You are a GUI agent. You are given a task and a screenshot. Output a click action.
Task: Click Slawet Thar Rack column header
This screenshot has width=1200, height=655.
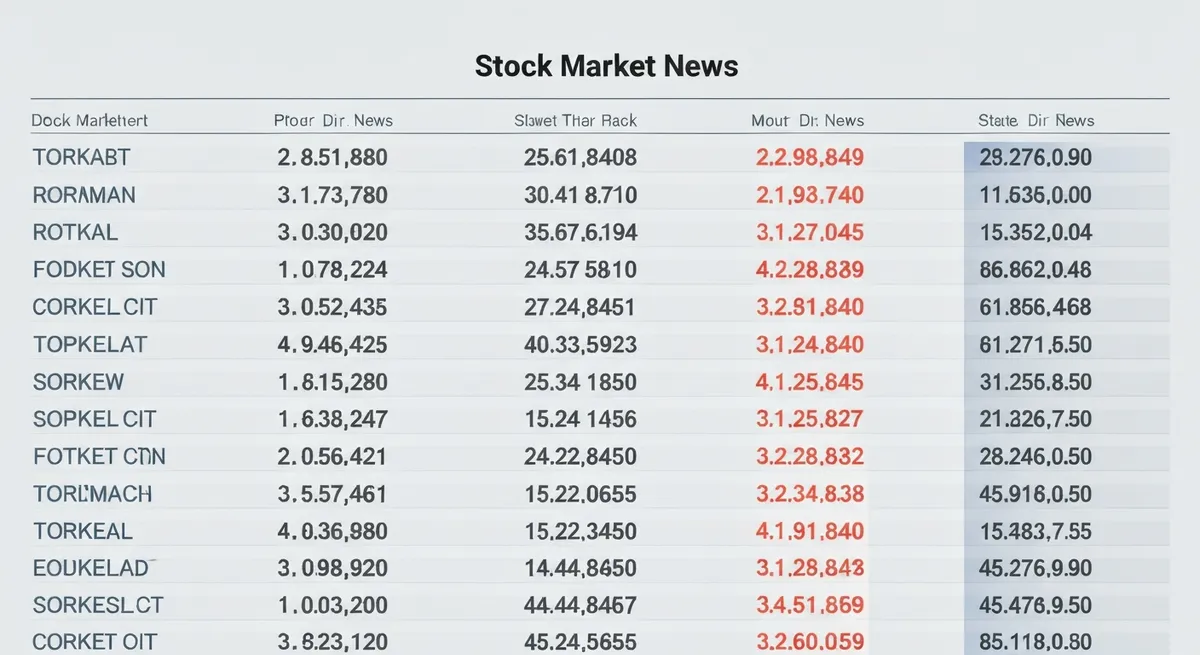[x=575, y=120]
